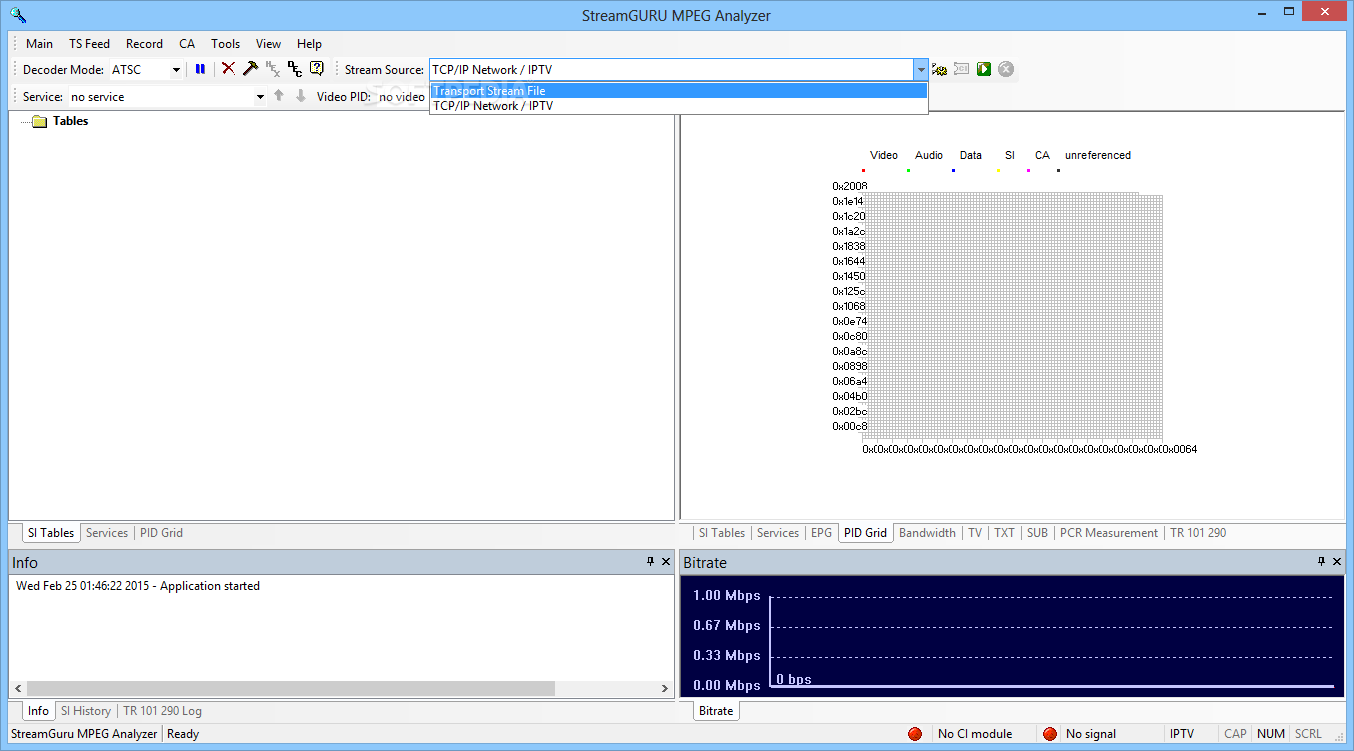The height and width of the screenshot is (751, 1354).
Task: Switch to right pane Services tab
Action: click(x=778, y=533)
